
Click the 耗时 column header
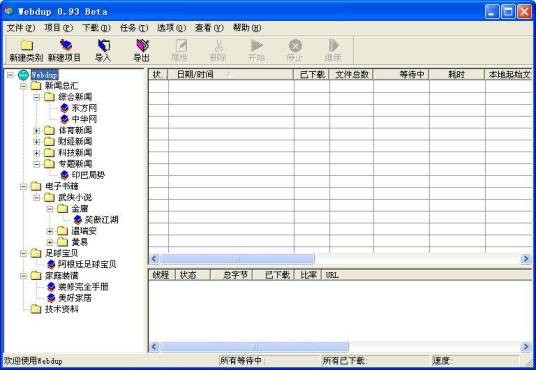point(457,74)
